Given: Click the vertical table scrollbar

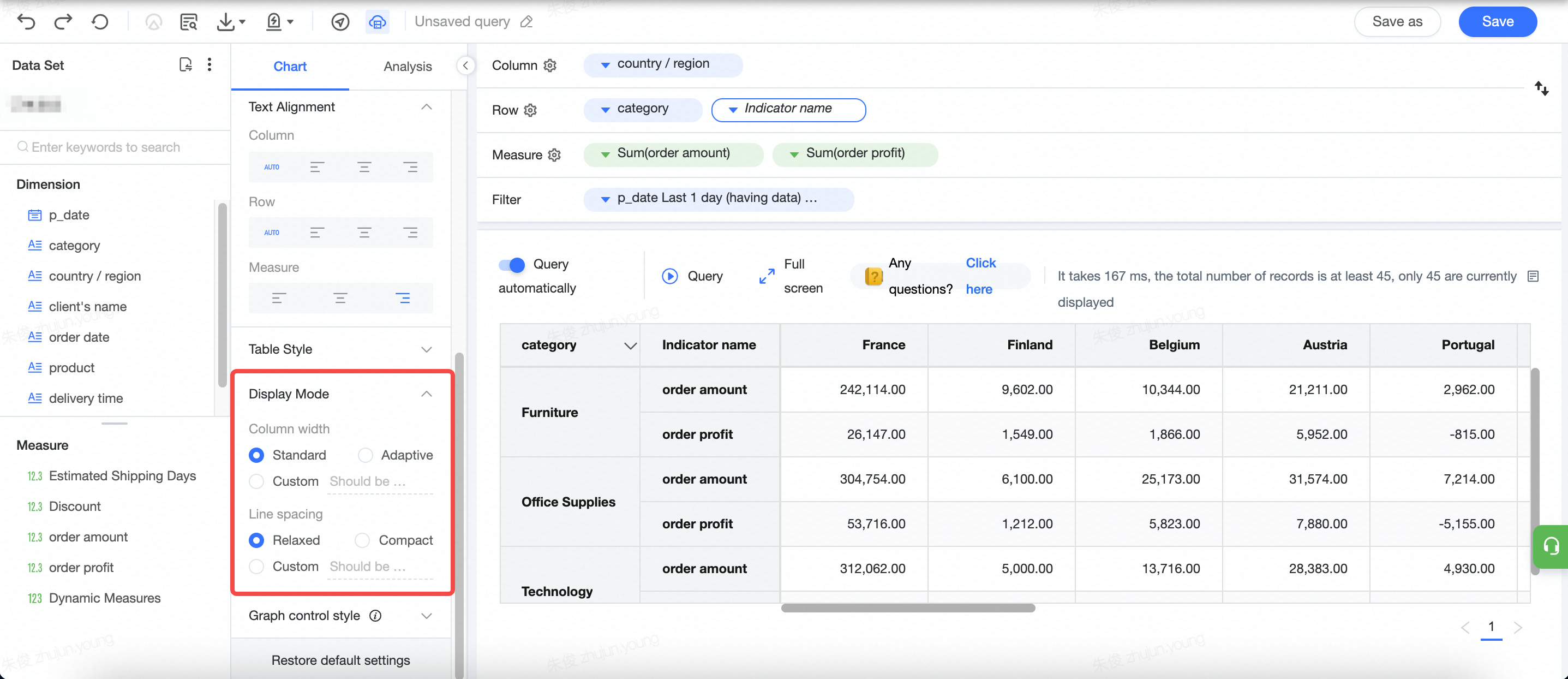Looking at the screenshot, I should pos(1535,470).
